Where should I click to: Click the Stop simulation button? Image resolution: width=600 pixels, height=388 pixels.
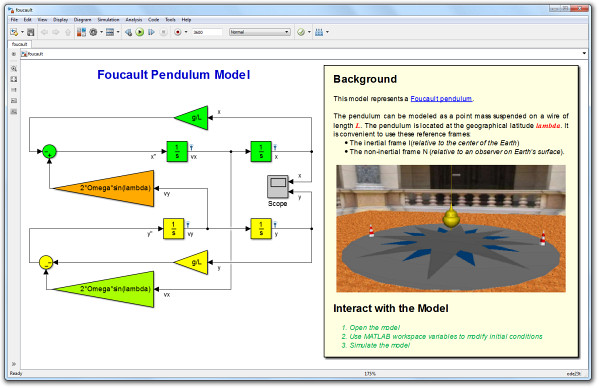point(163,32)
